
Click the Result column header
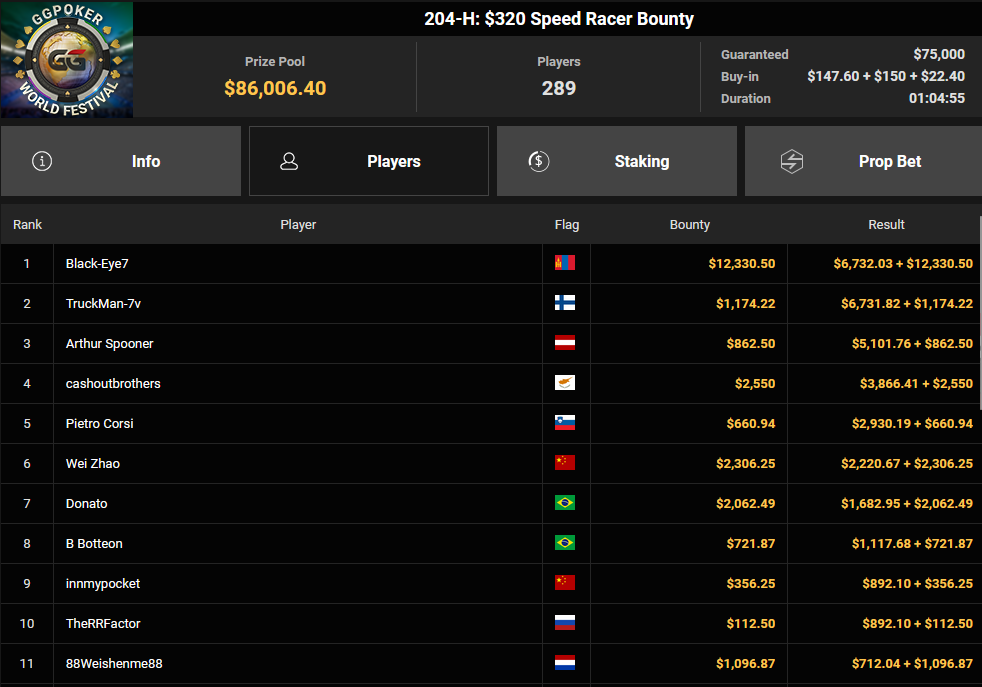886,224
